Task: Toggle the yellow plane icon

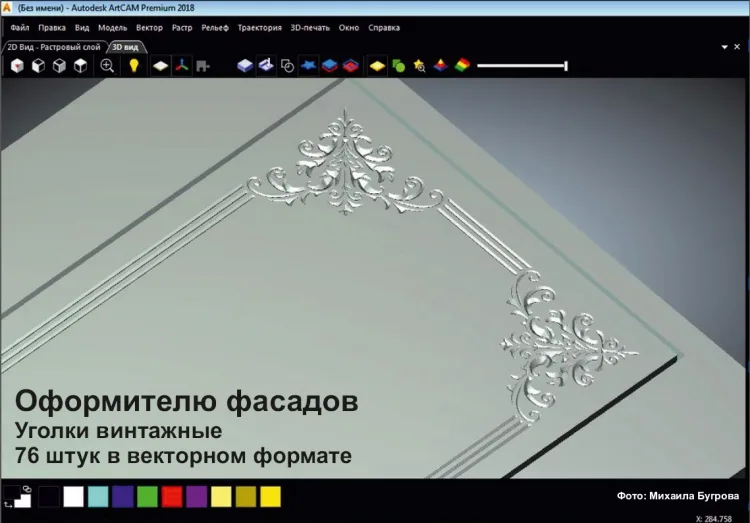Action: click(x=377, y=66)
